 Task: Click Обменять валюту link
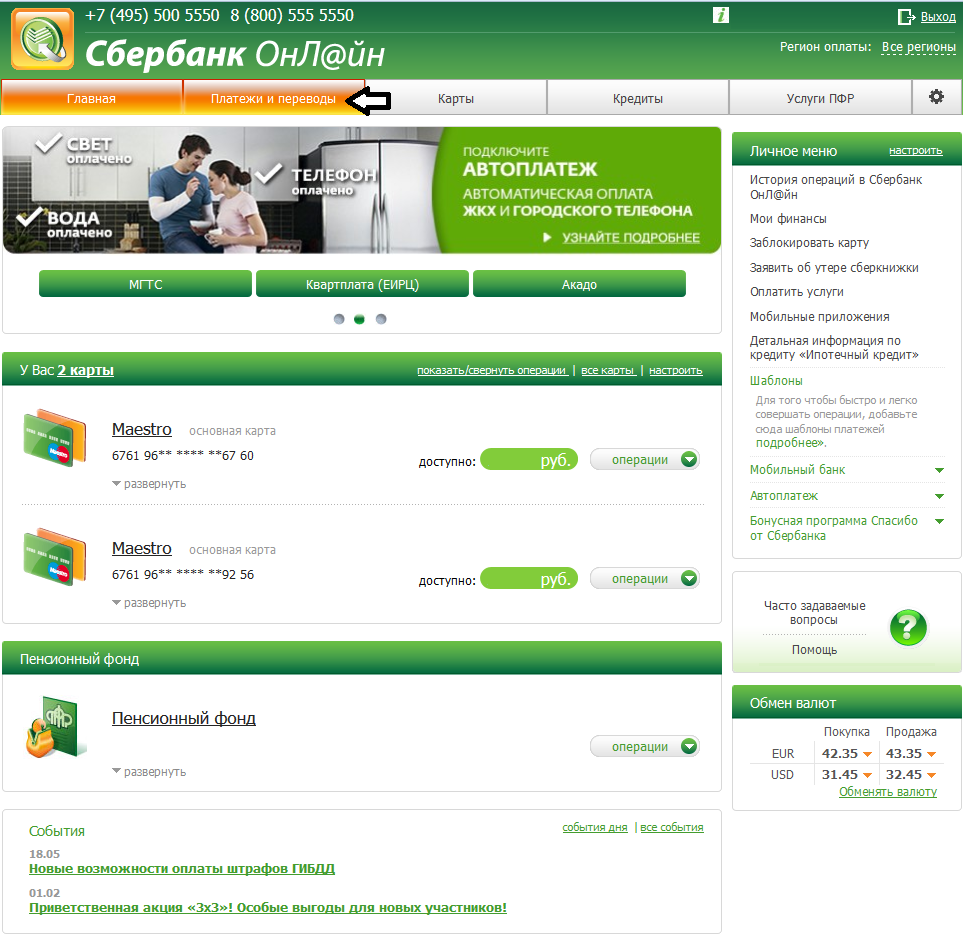coord(888,792)
